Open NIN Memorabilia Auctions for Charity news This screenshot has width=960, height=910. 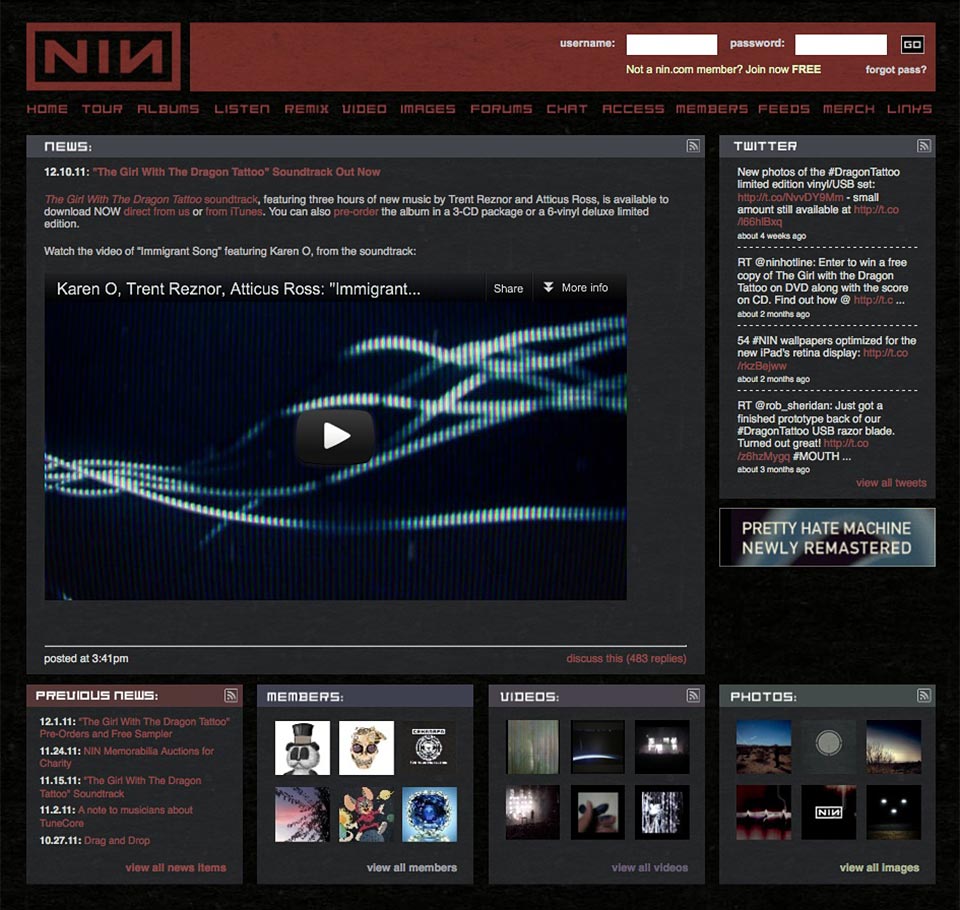click(x=127, y=757)
